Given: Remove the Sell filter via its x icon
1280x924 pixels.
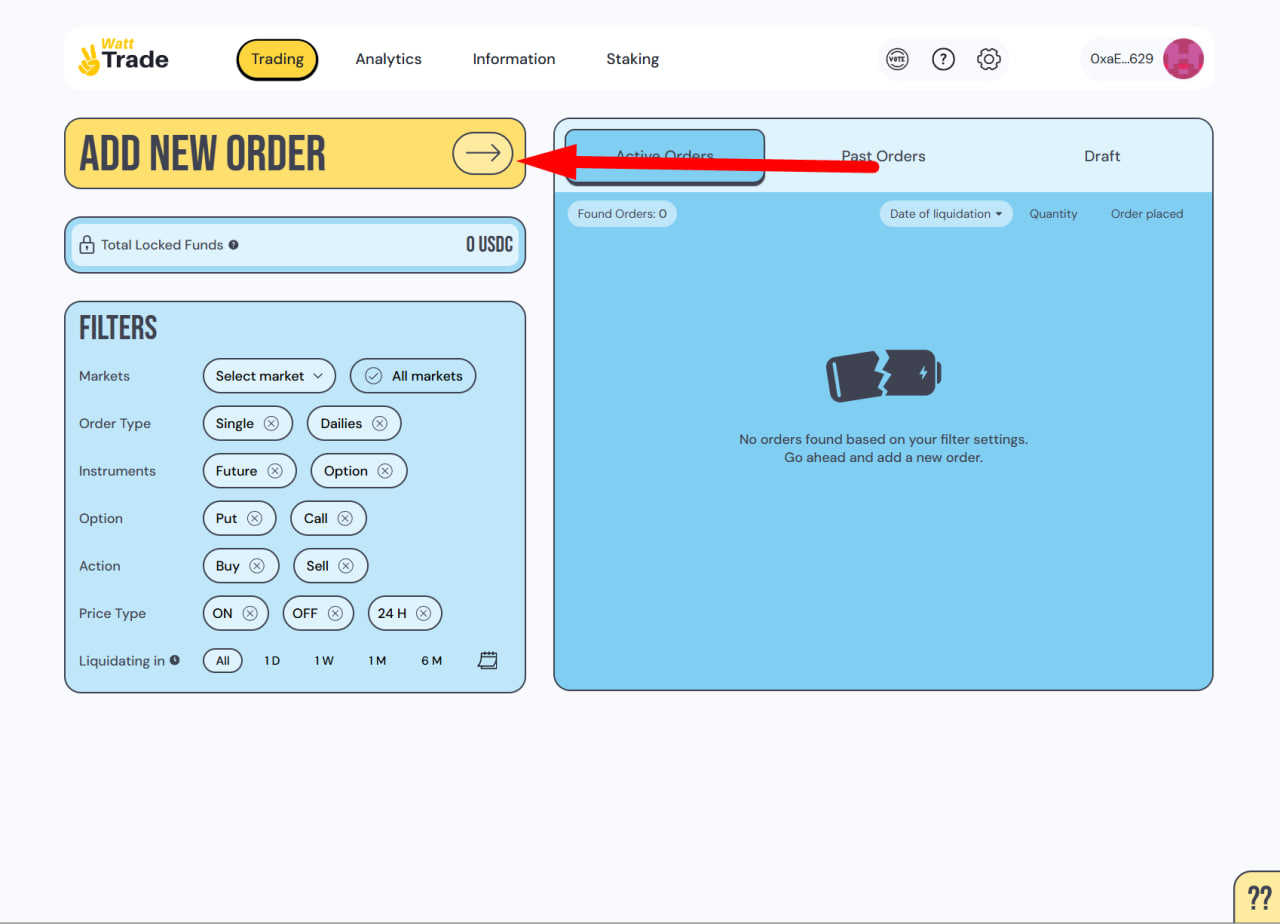Looking at the screenshot, I should coord(346,566).
